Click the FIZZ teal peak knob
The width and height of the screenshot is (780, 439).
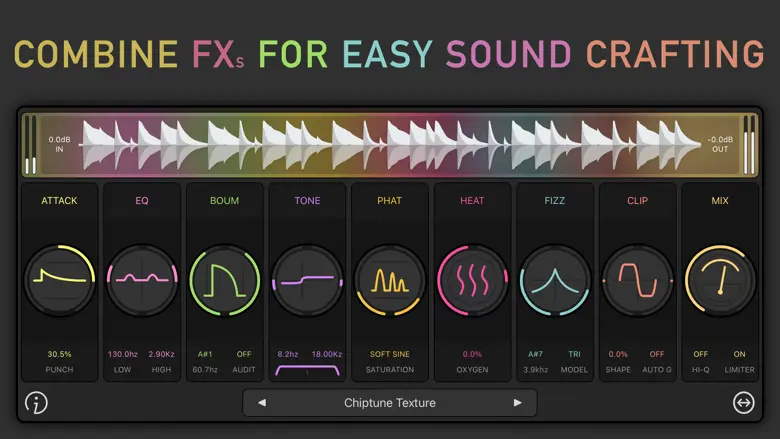point(555,280)
